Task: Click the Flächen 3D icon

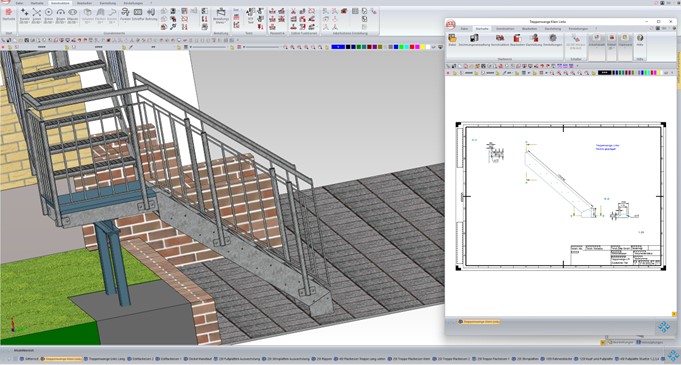Action: (x=100, y=16)
